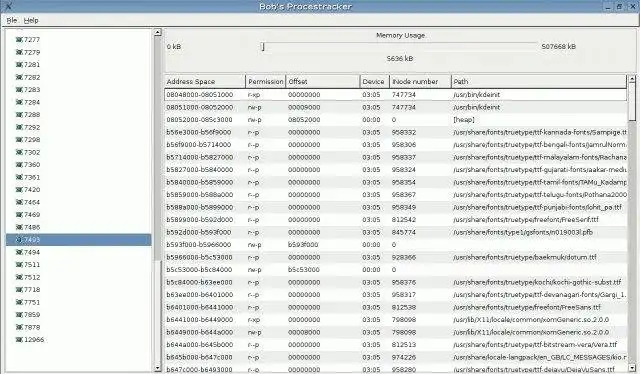640x374 pixels.
Task: Sort by INode number column header
Action: pos(420,82)
